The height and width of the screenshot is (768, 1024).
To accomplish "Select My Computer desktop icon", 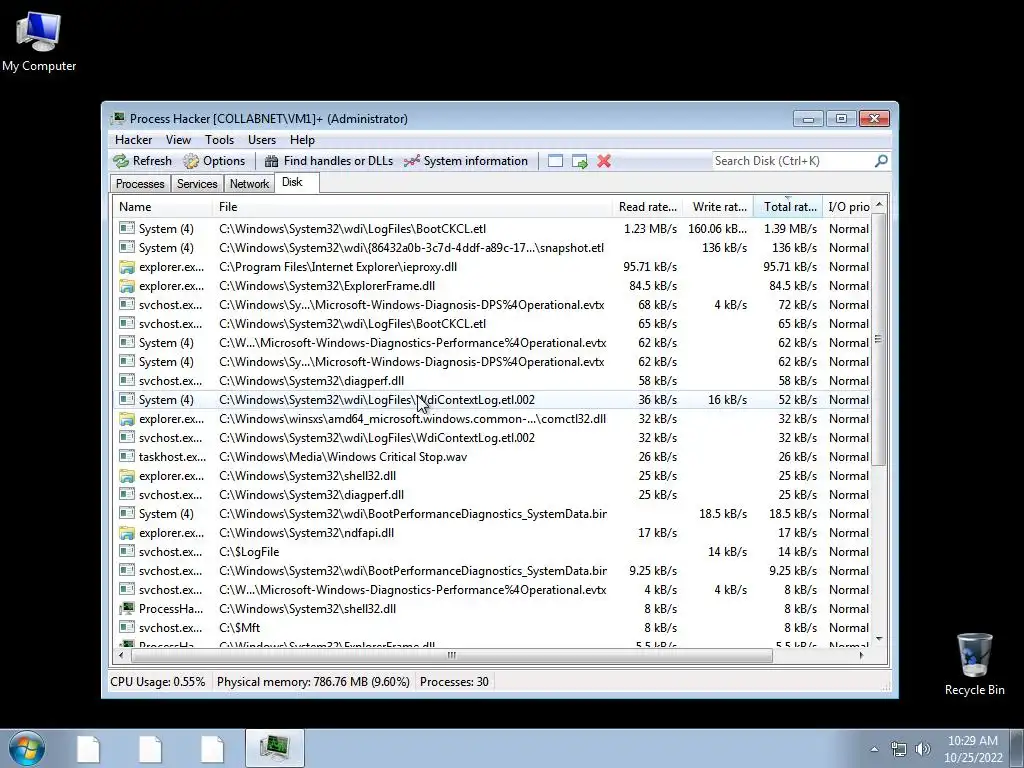I will click(x=39, y=41).
